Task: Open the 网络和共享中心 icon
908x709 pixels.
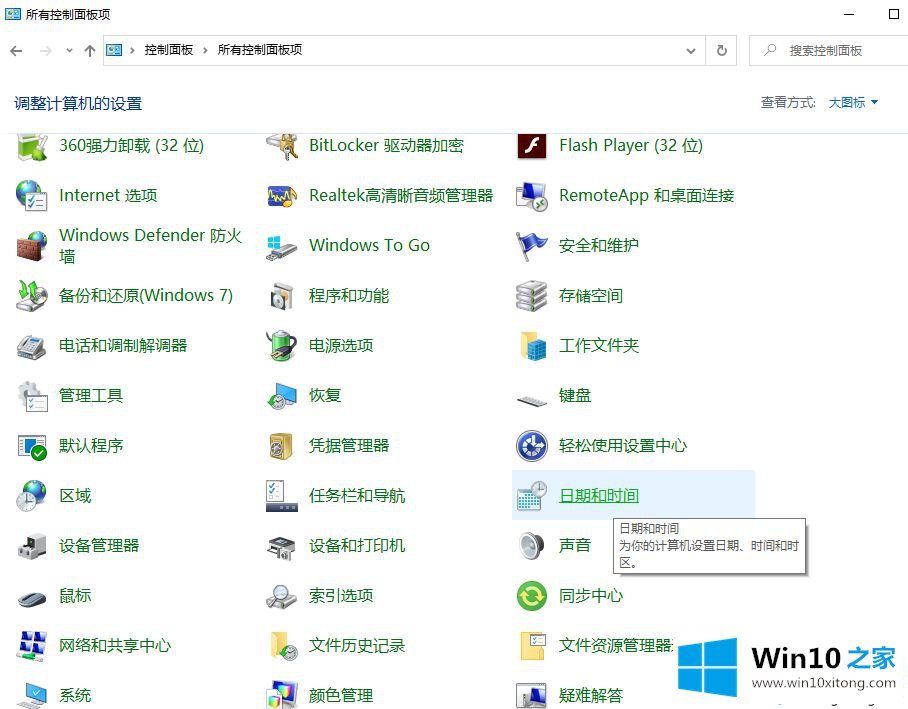Action: tap(32, 646)
